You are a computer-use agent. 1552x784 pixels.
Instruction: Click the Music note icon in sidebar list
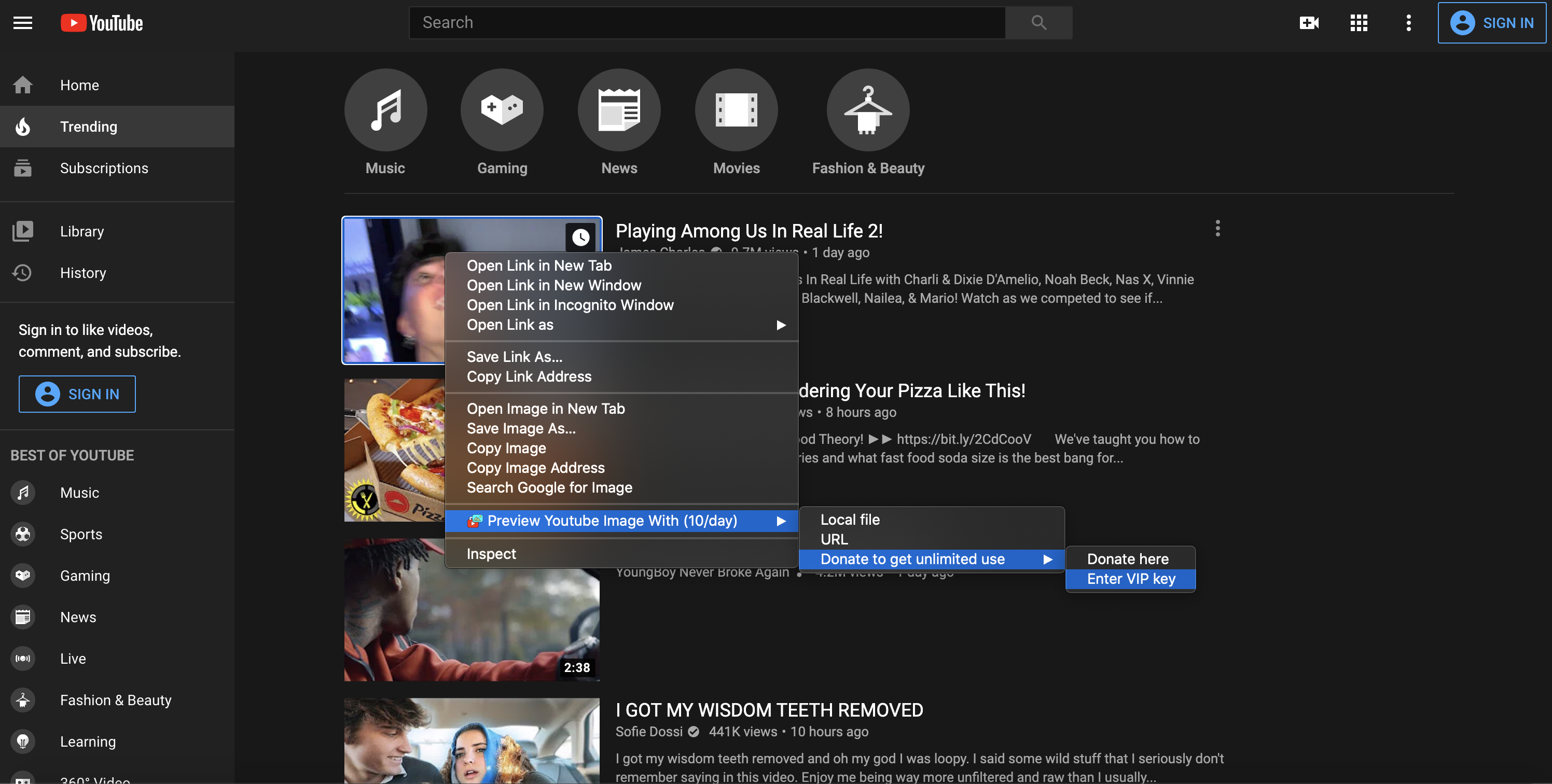click(23, 493)
